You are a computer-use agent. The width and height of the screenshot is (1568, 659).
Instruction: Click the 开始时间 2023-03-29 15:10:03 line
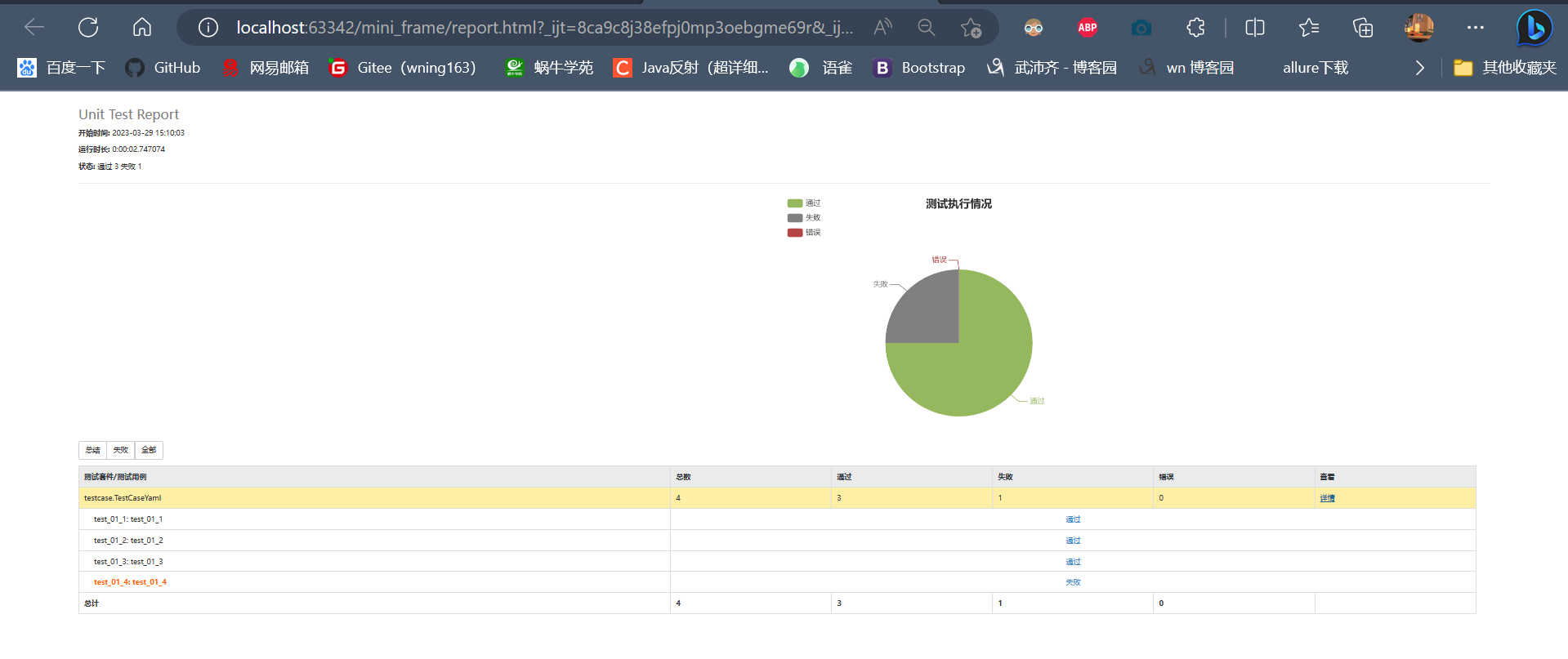coord(132,133)
